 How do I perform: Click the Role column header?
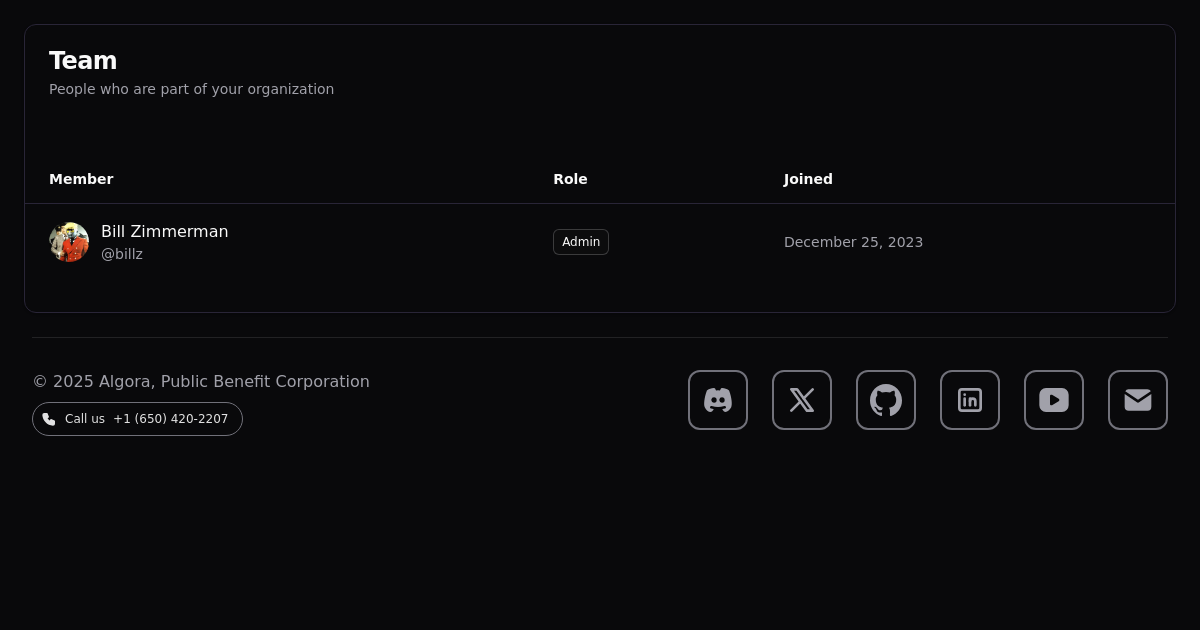point(570,179)
